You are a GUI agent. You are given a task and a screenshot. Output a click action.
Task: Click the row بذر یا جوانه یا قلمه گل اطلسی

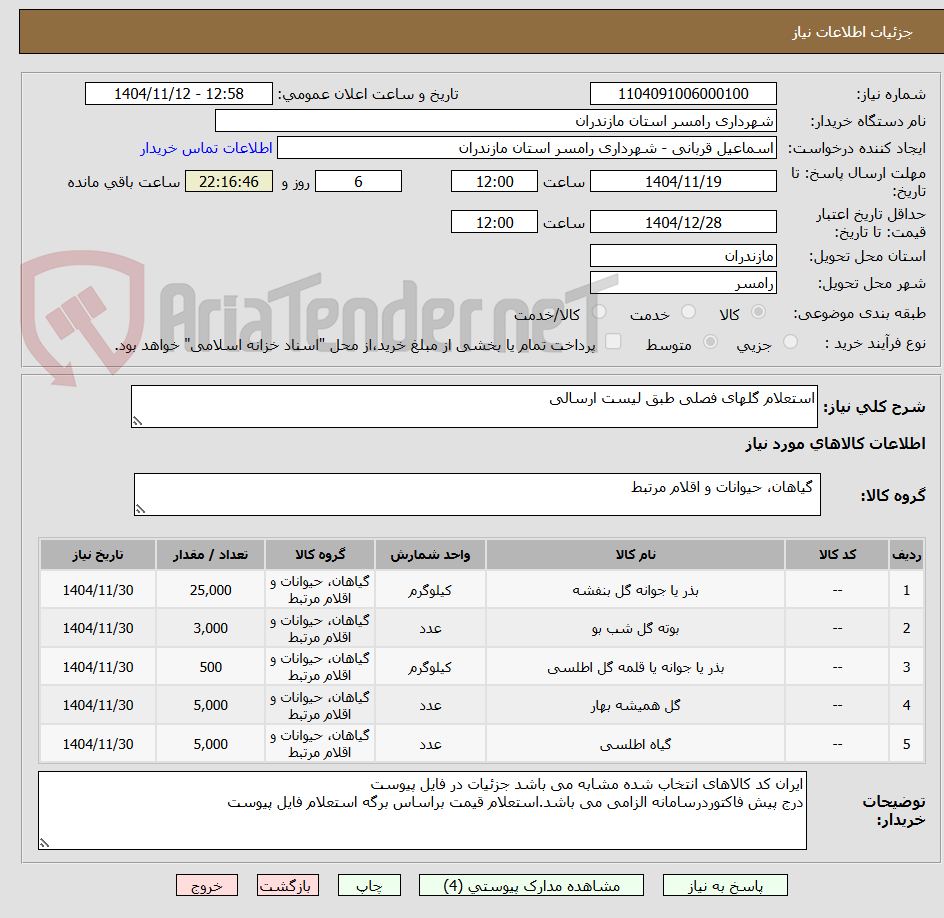coord(482,667)
